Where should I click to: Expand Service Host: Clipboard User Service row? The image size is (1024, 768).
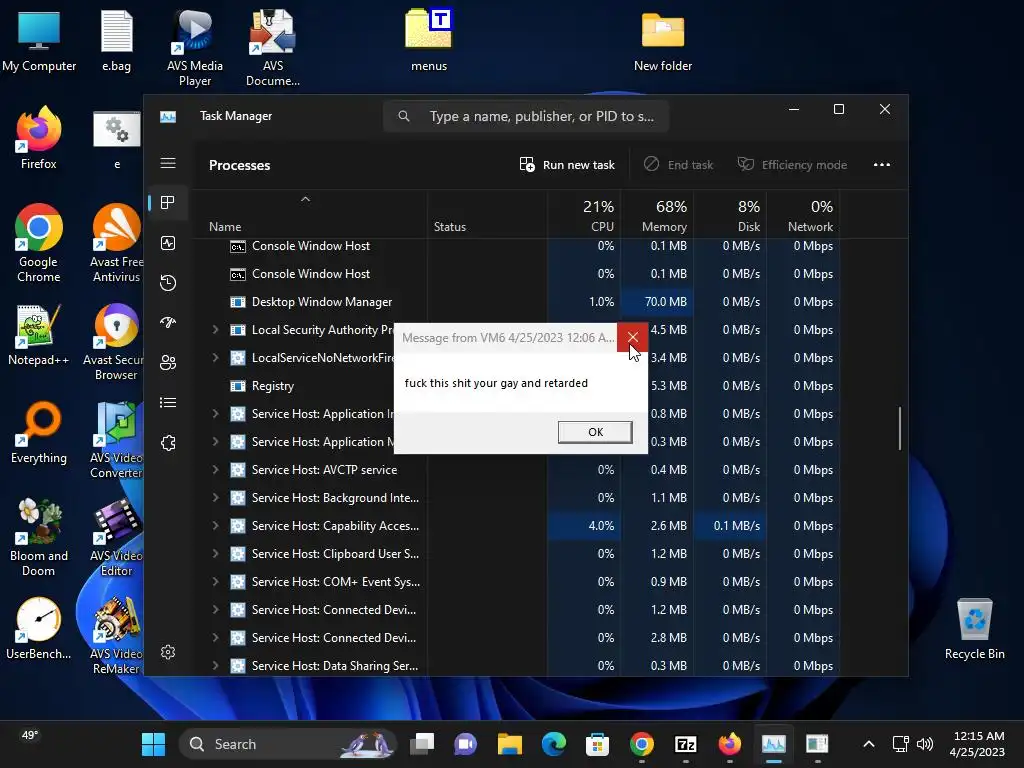215,554
